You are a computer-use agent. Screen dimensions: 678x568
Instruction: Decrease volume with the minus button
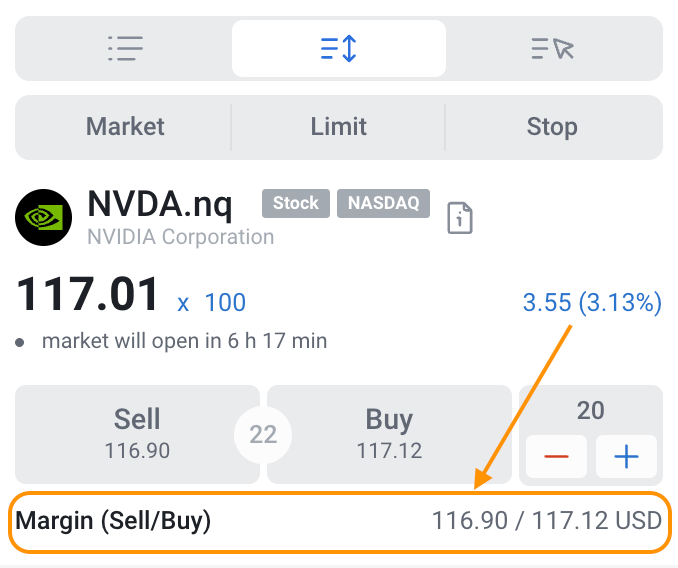pyautogui.click(x=557, y=457)
